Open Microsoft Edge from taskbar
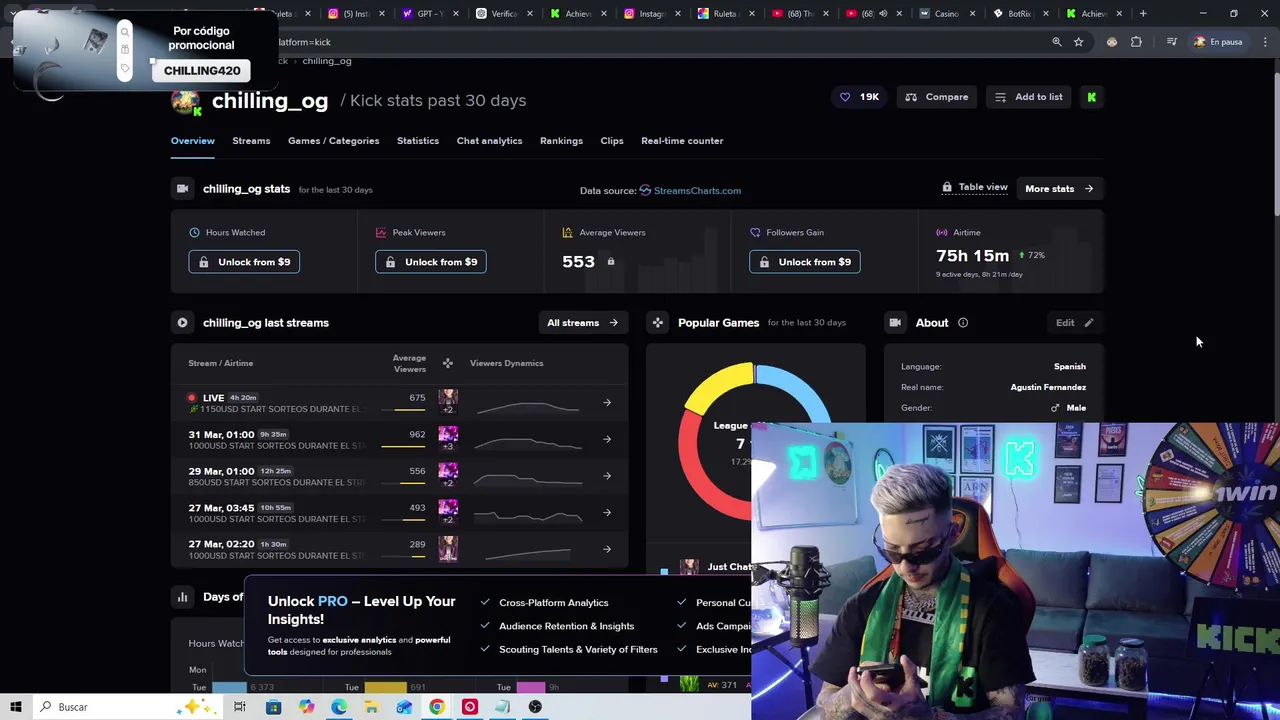 click(x=339, y=707)
